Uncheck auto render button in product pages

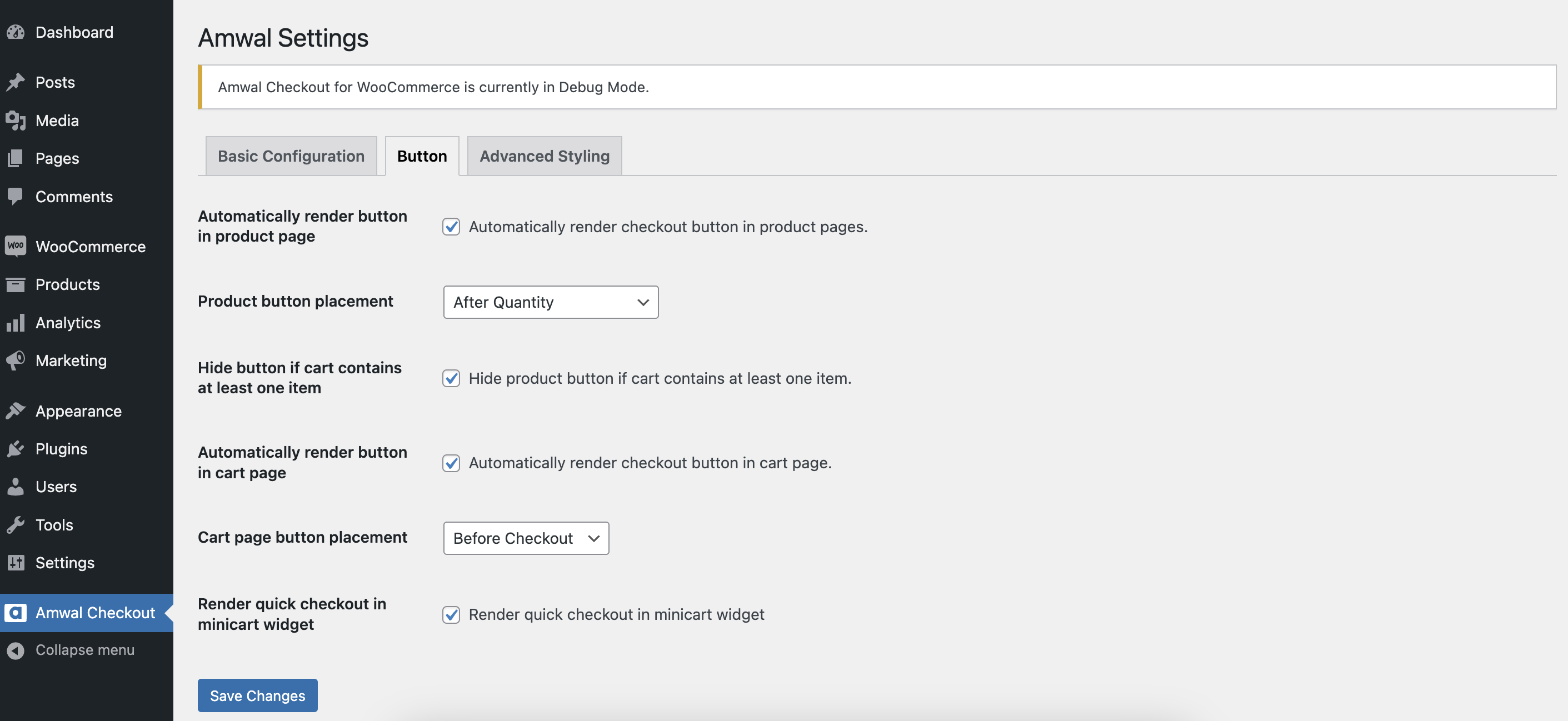coord(451,226)
